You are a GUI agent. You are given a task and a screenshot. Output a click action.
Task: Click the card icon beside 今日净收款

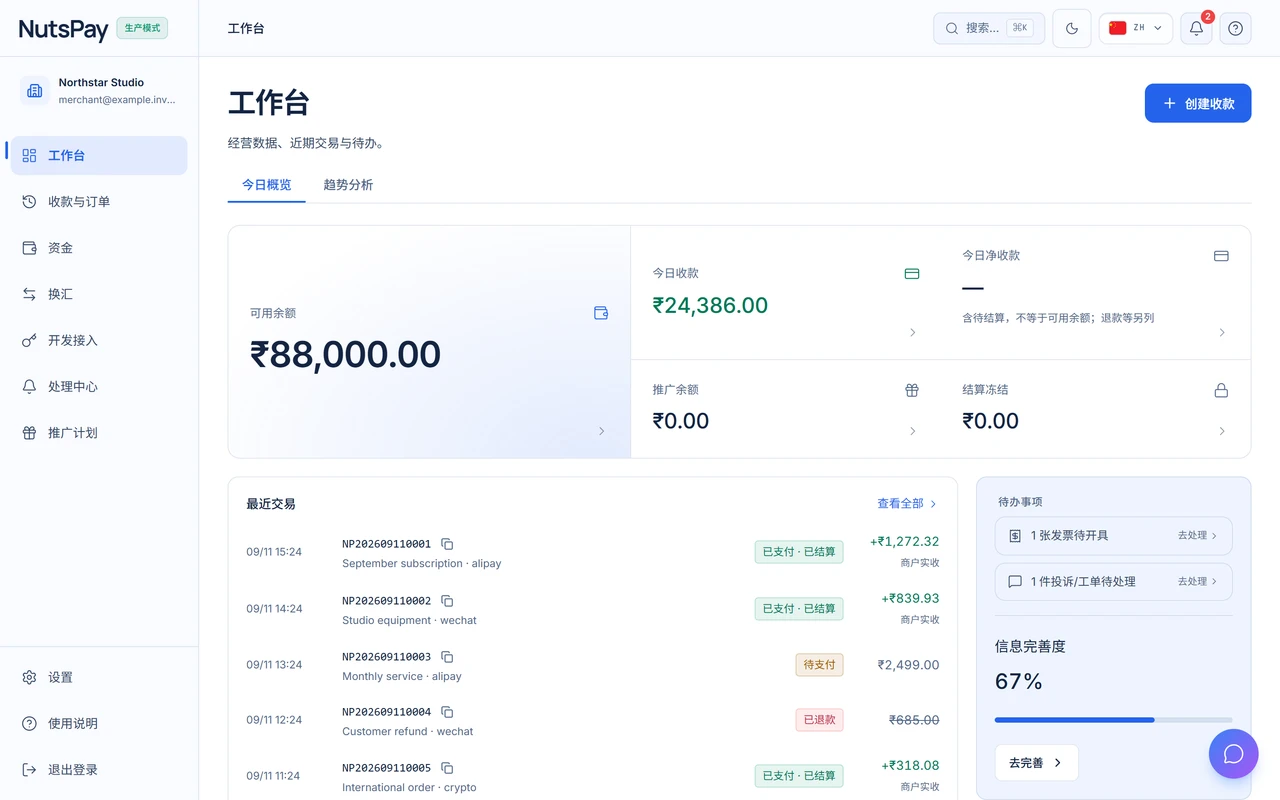(x=1221, y=256)
